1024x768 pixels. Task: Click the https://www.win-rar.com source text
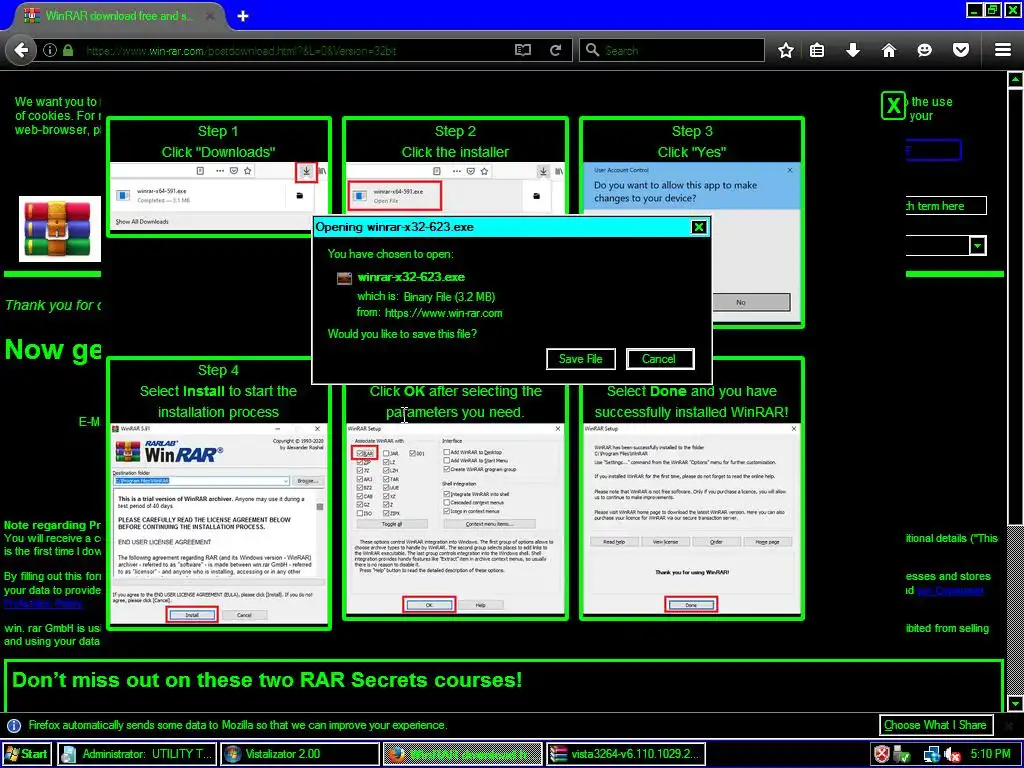tap(443, 313)
